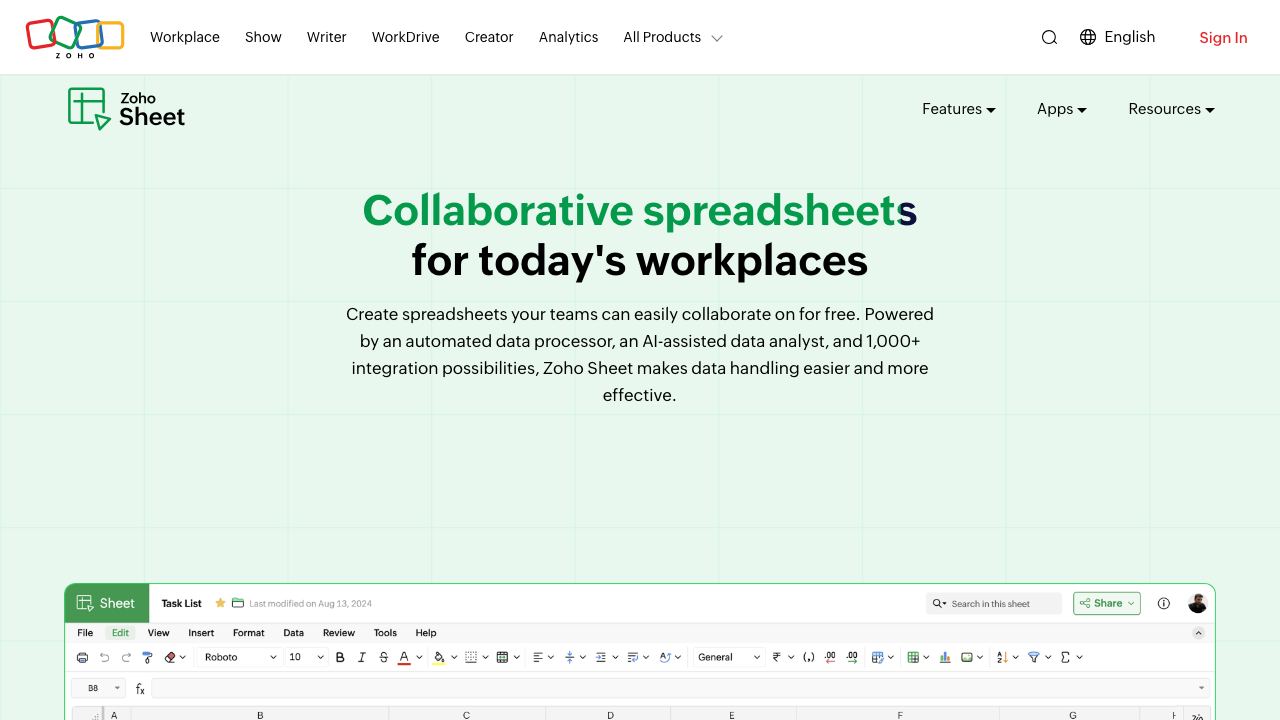Click the Search in this sheet field
The image size is (1280, 720).
[x=993, y=603]
